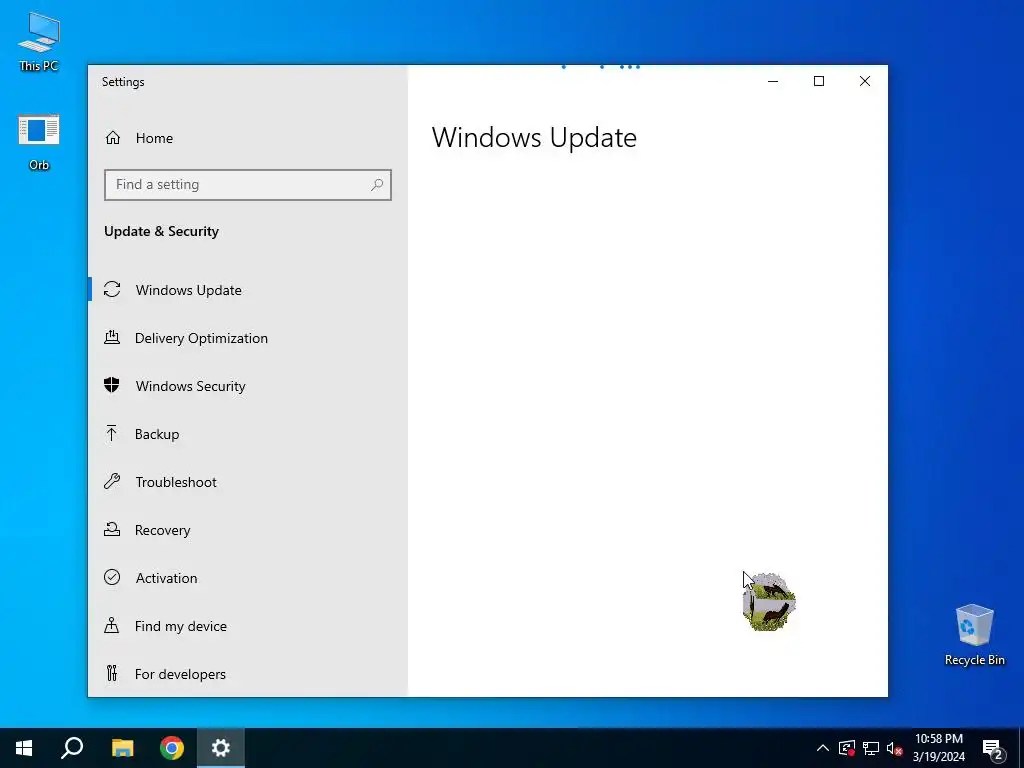This screenshot has height=768, width=1024.
Task: Open Windows Security page
Action: point(248,386)
